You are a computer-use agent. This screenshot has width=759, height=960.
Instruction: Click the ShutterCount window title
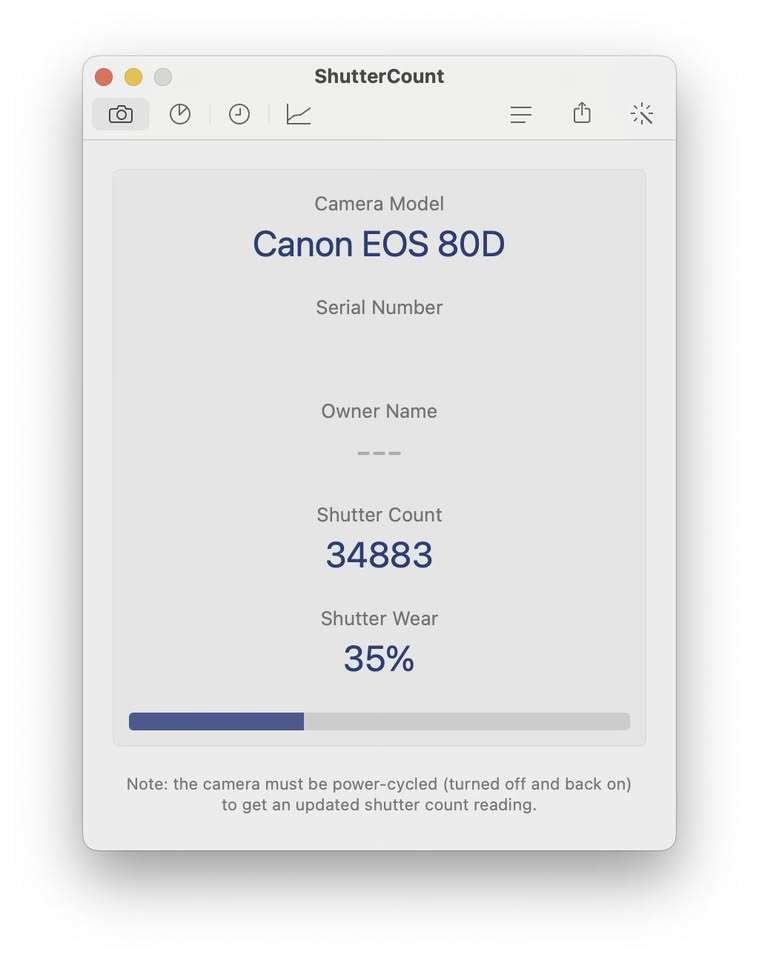coord(379,76)
